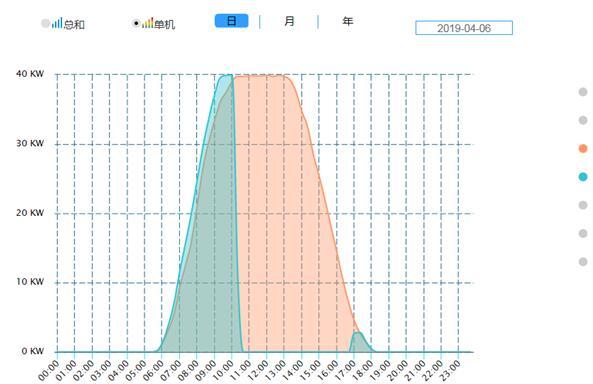
Task: Select the 总和 radio button
Action: click(45, 23)
